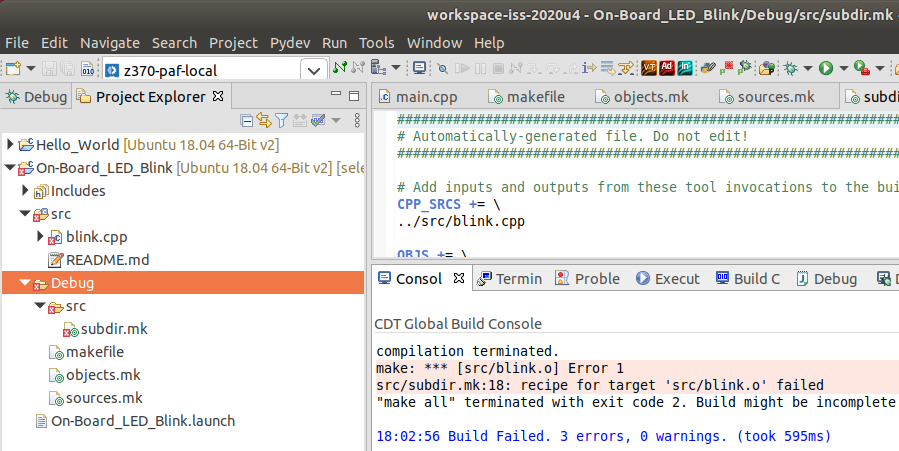Close the Consol view tab

[459, 278]
